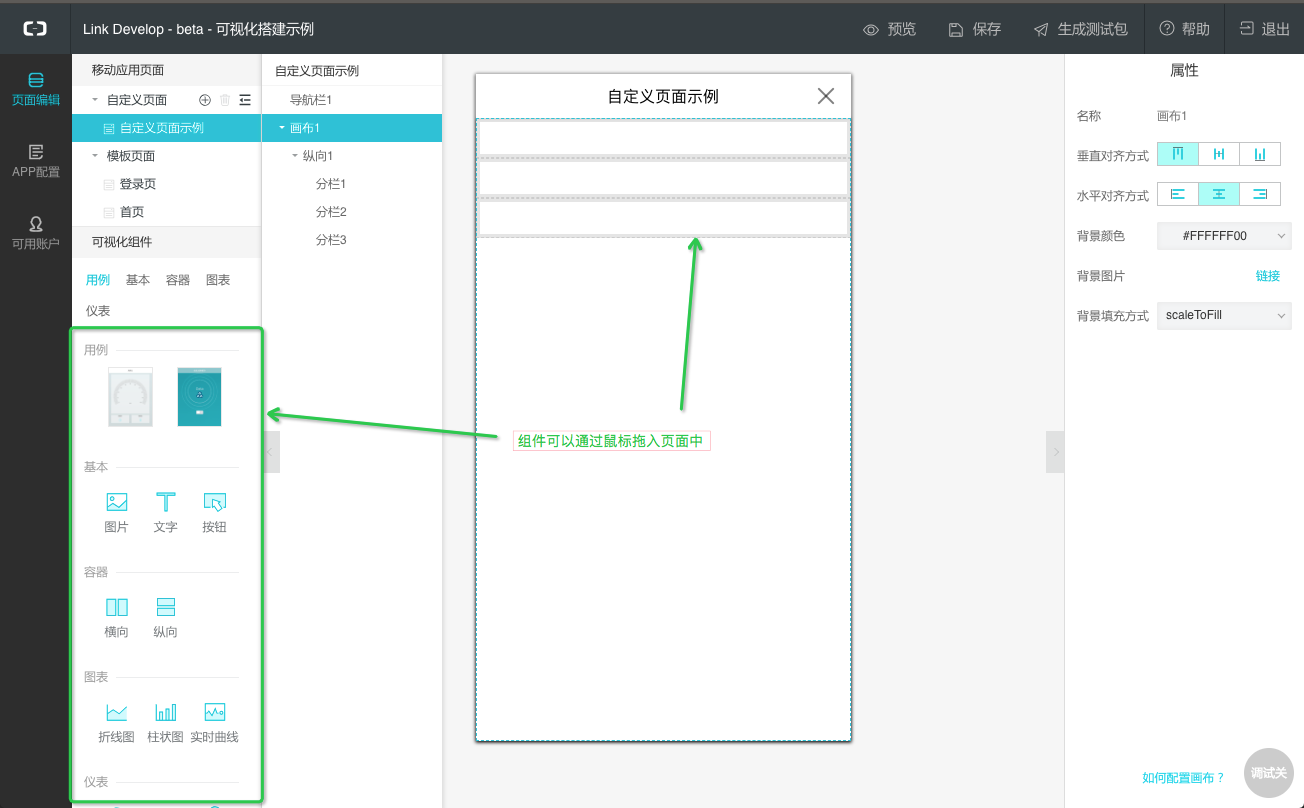Set horizontal alignment to right
The height and width of the screenshot is (808, 1304).
click(1260, 194)
